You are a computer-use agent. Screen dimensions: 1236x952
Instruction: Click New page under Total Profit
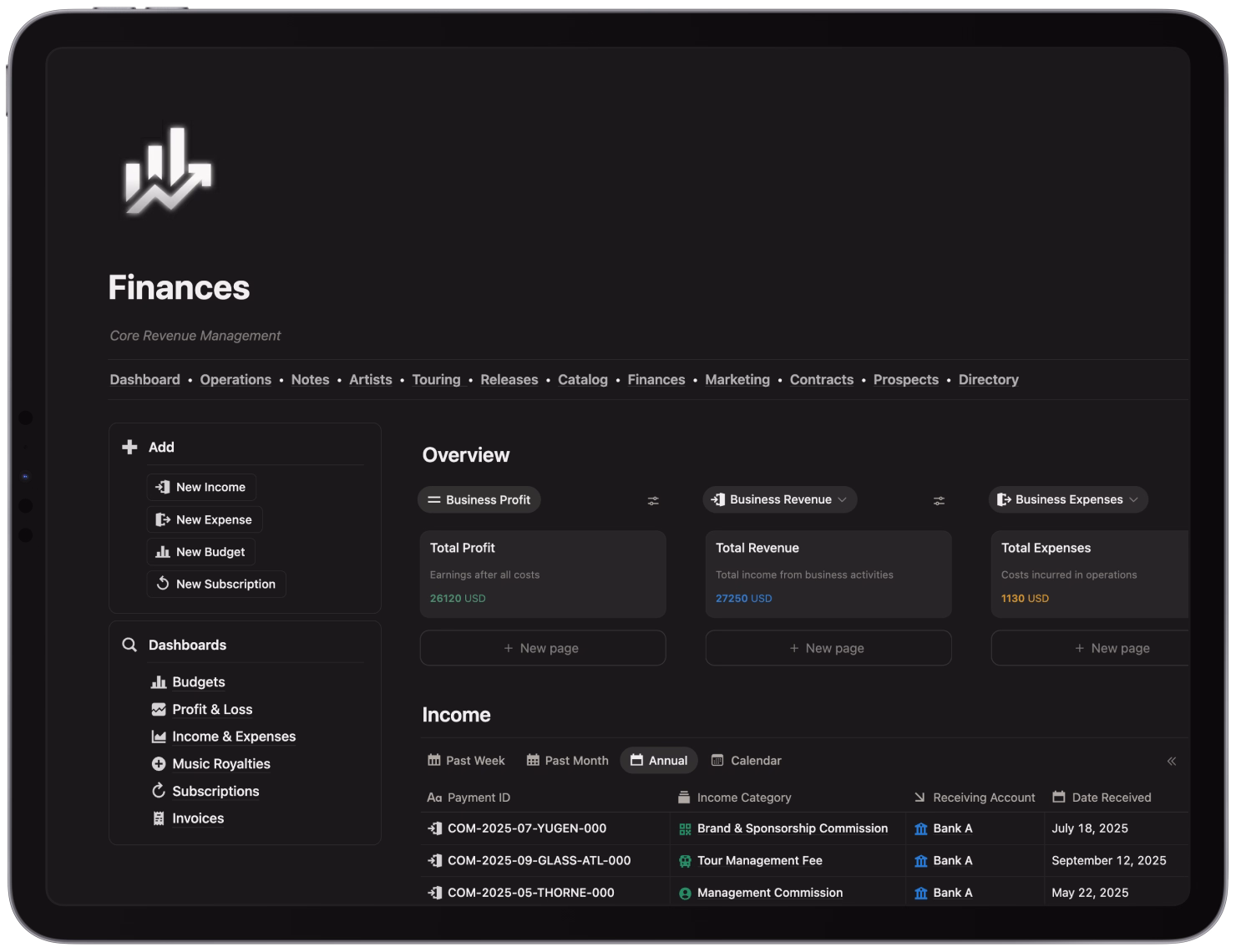click(542, 647)
